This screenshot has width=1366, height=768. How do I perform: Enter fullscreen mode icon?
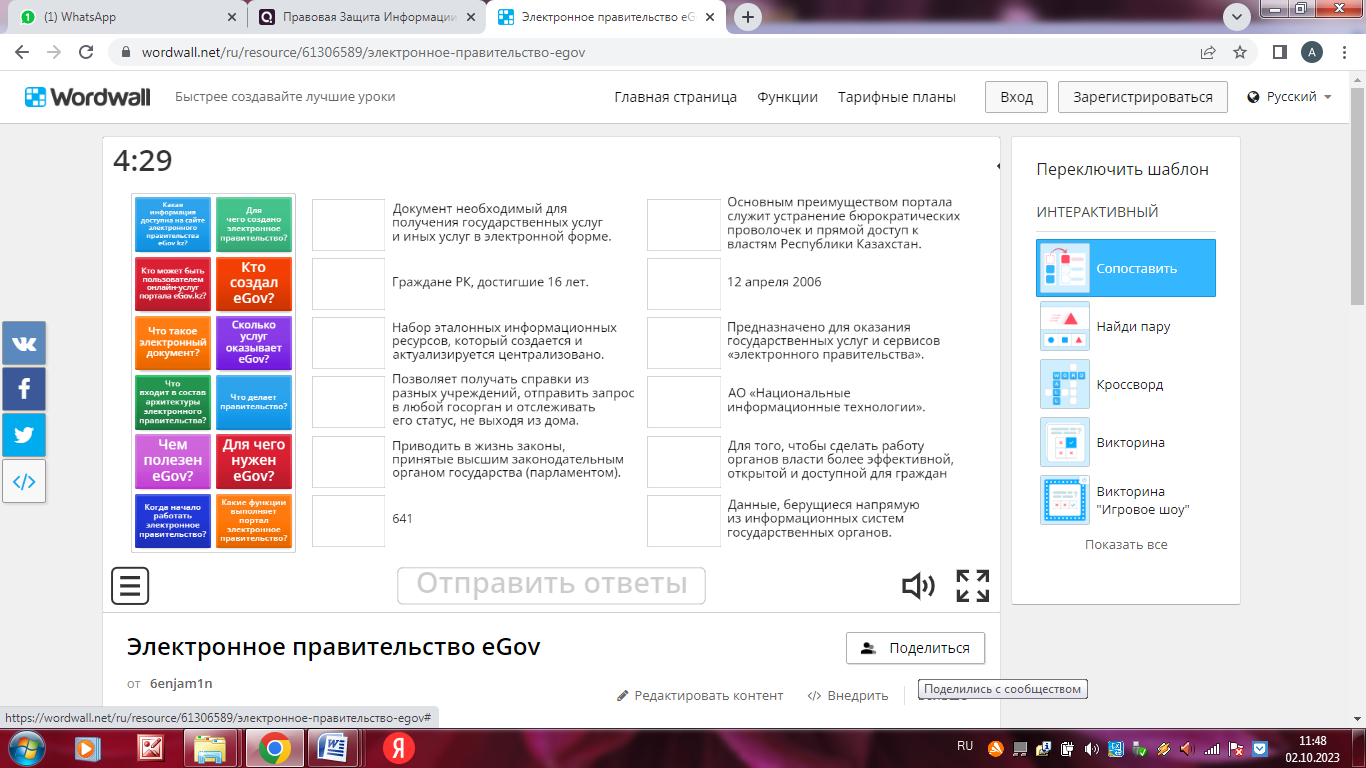pyautogui.click(x=972, y=586)
